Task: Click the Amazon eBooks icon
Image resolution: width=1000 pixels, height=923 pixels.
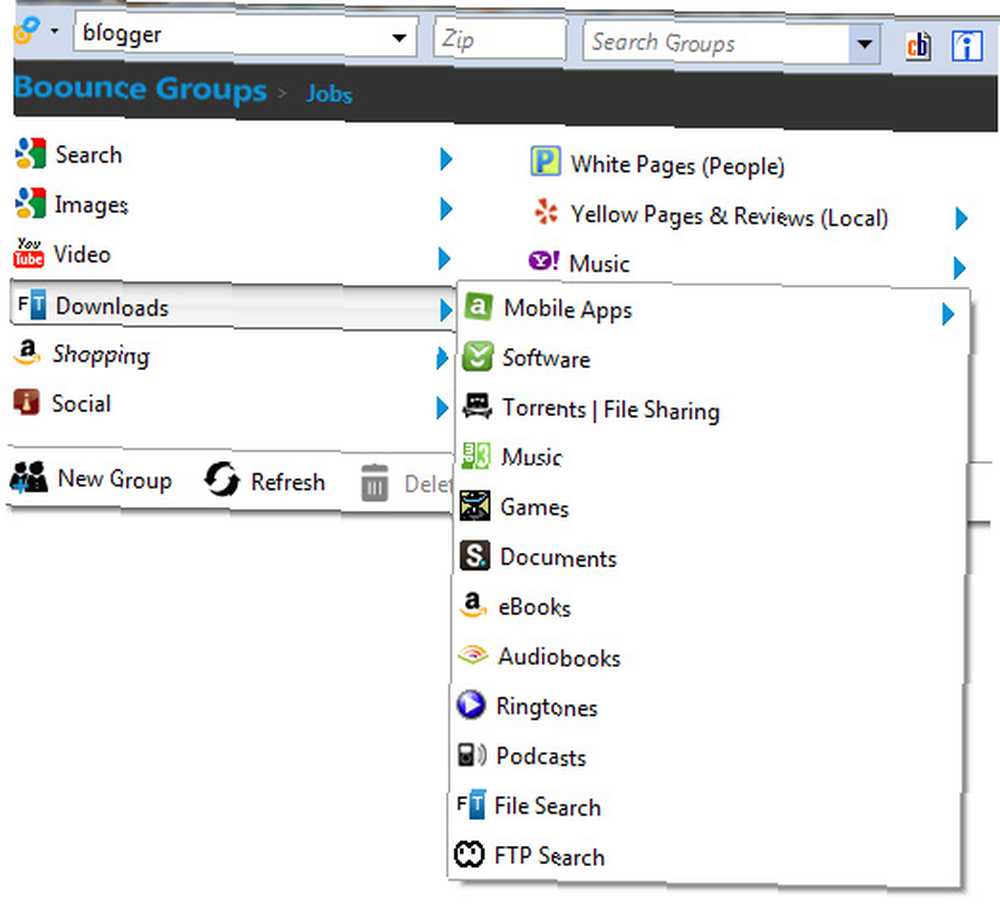Action: [473, 605]
